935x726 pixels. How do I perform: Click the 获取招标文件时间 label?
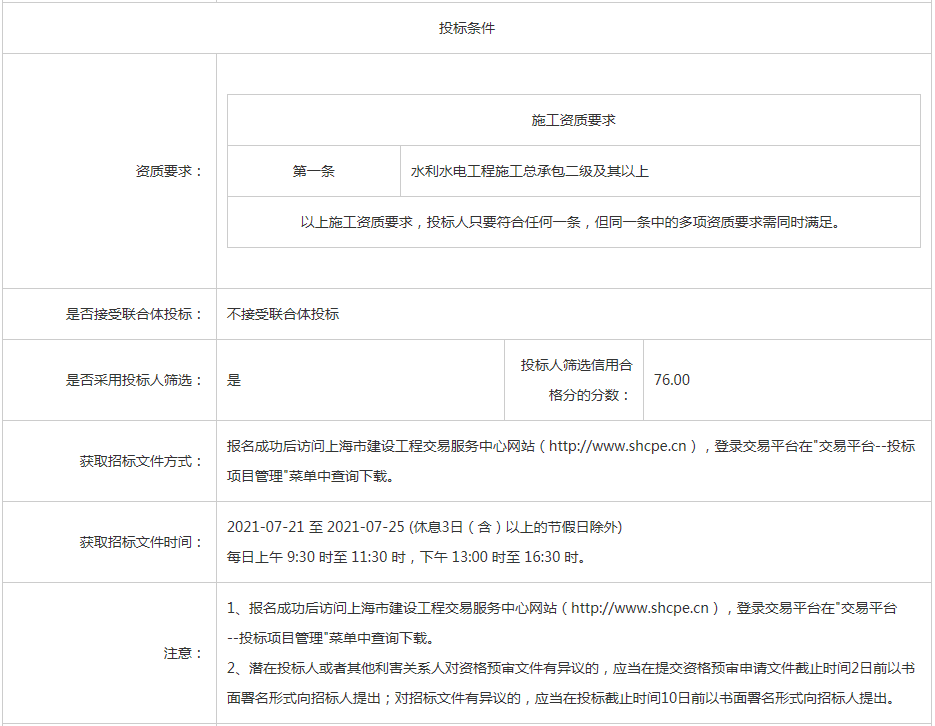141,542
